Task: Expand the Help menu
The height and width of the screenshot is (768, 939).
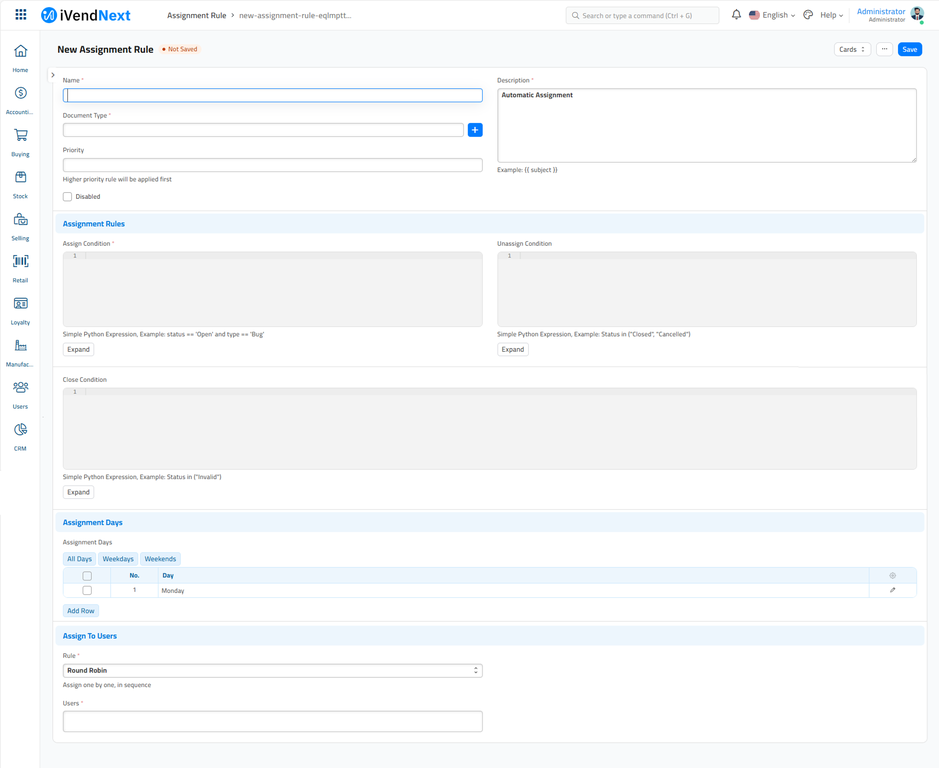Action: [831, 15]
